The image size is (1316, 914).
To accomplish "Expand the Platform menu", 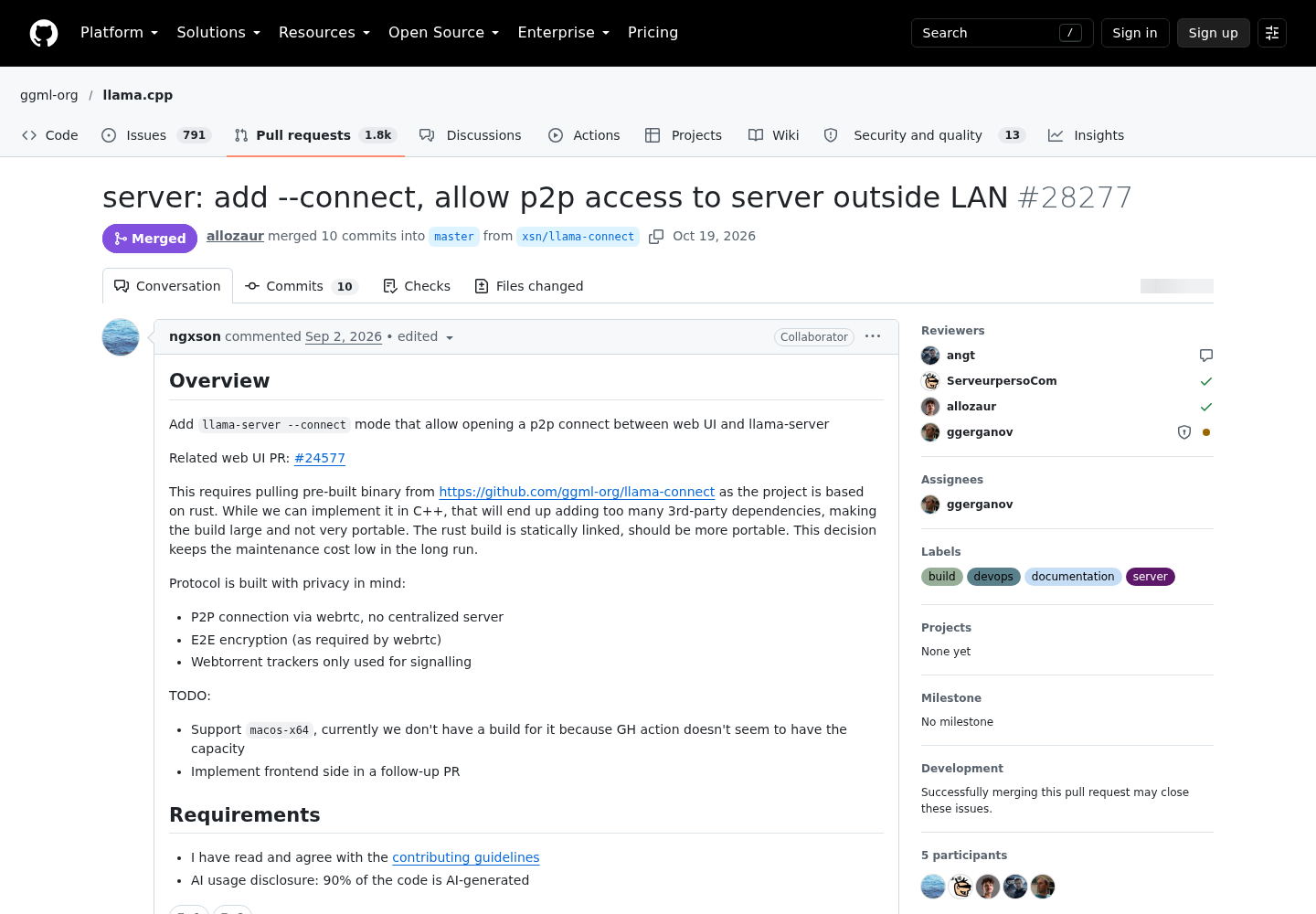I will [119, 33].
